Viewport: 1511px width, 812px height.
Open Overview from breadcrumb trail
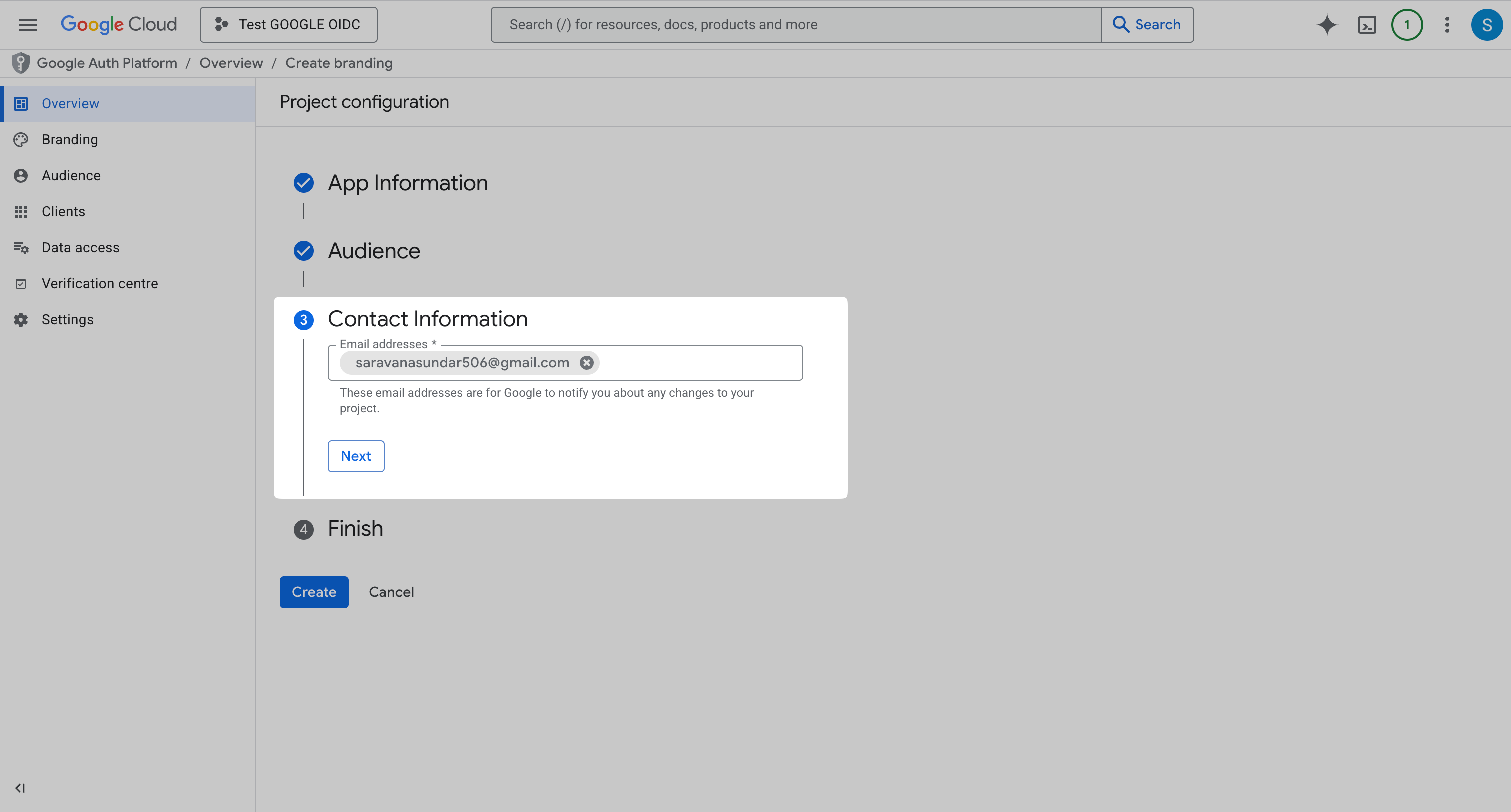[x=230, y=63]
